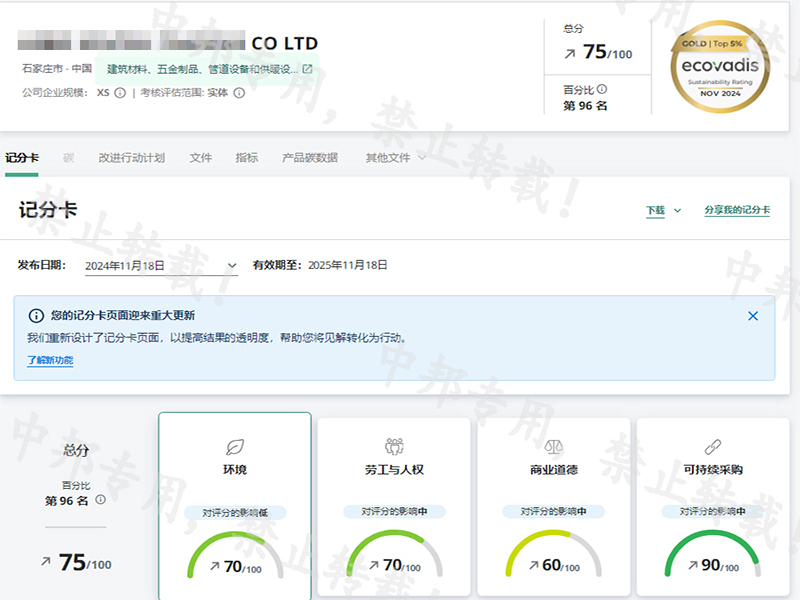Click the people icon on 劳工与人权 card
Screen dimensions: 800x600
coord(394,446)
